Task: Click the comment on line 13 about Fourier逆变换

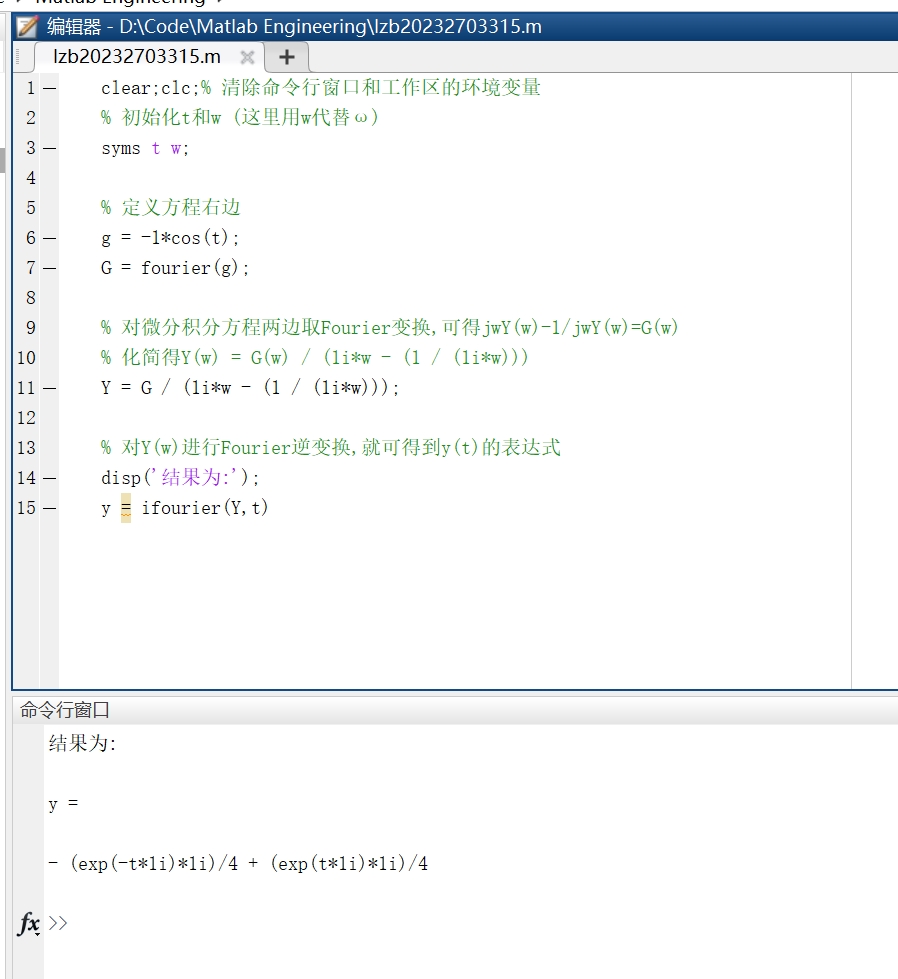Action: point(331,448)
